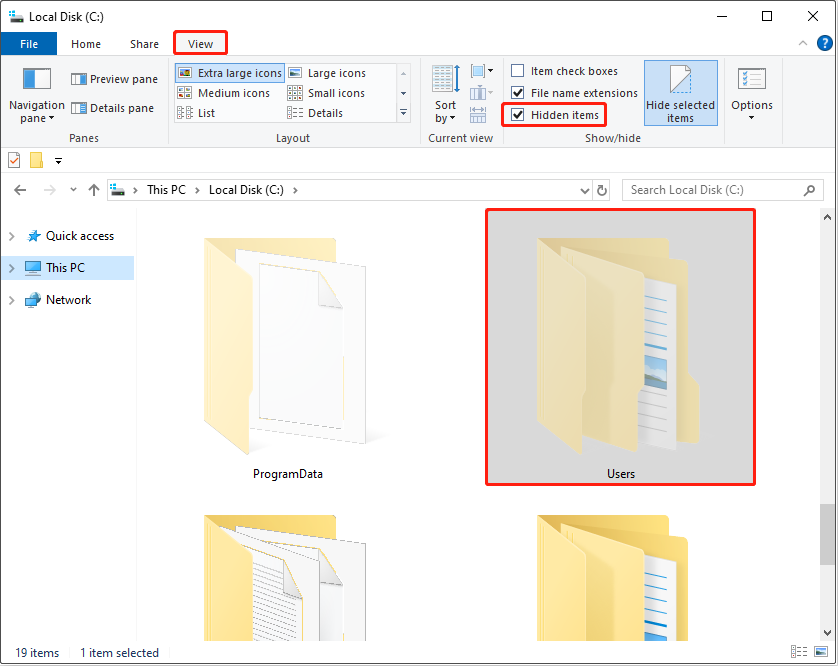Click the Get Help question mark

coord(822,44)
